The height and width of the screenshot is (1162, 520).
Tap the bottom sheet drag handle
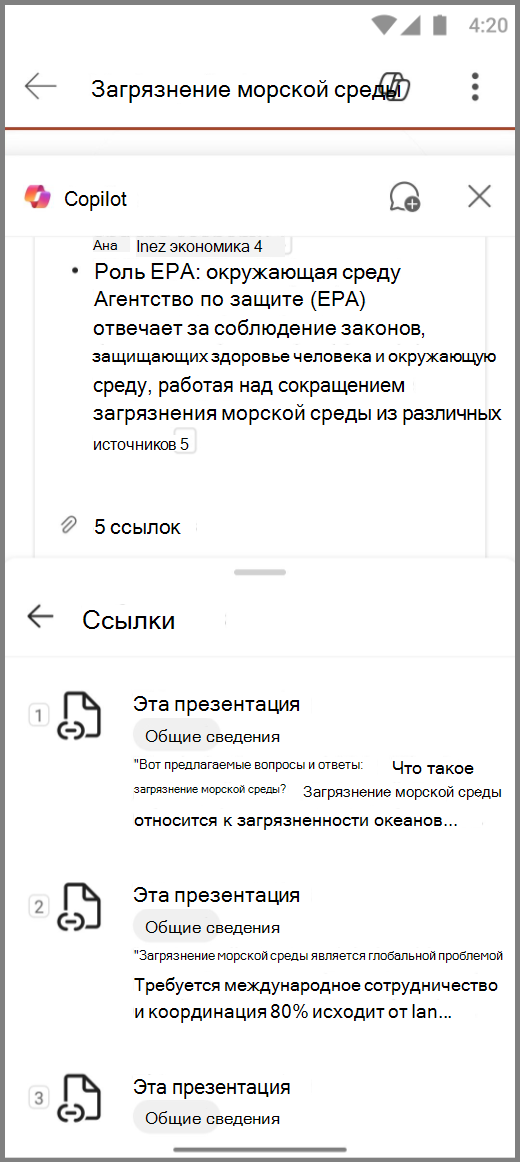259,572
